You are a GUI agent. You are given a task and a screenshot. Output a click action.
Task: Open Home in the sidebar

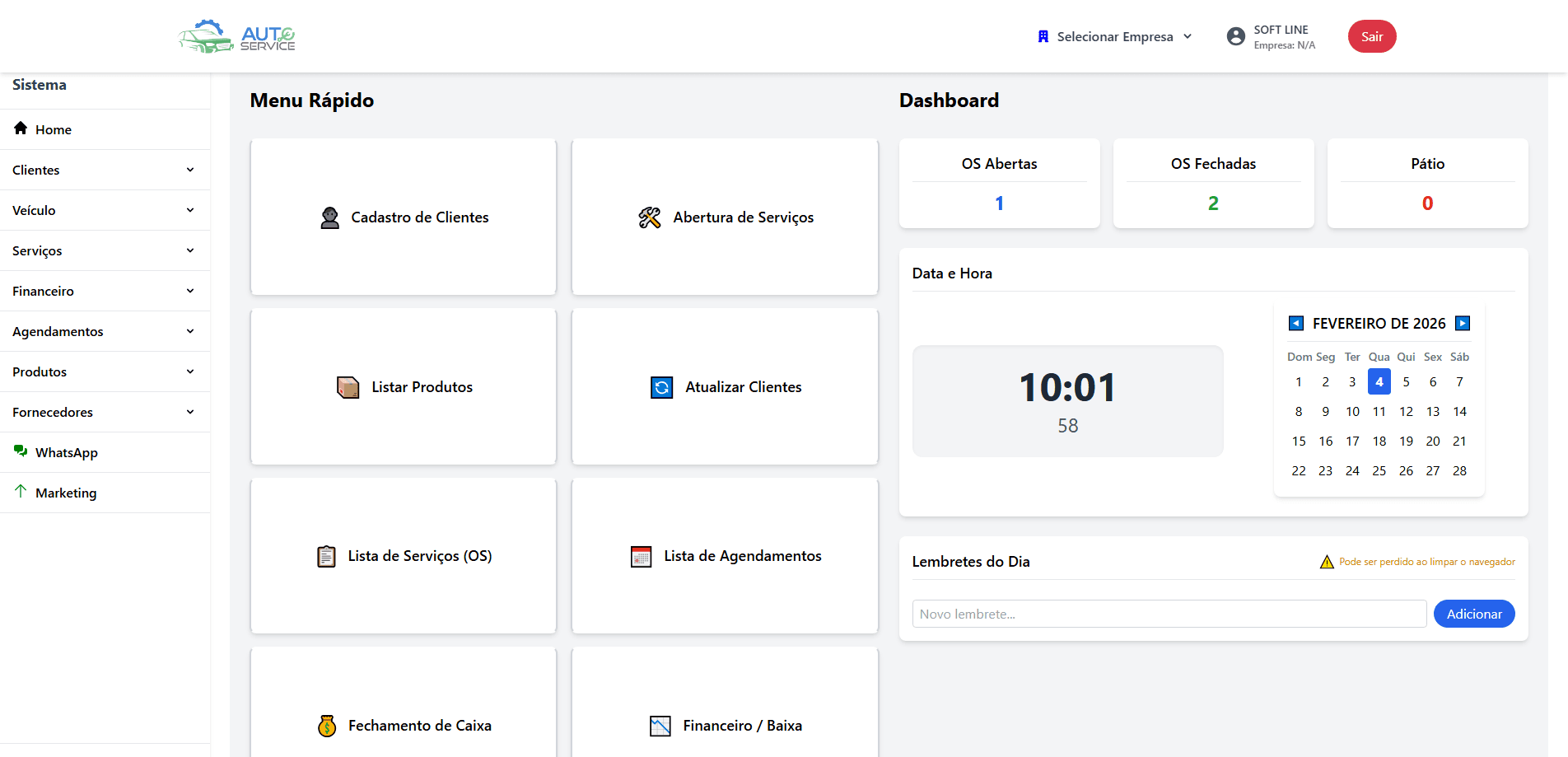[x=105, y=129]
